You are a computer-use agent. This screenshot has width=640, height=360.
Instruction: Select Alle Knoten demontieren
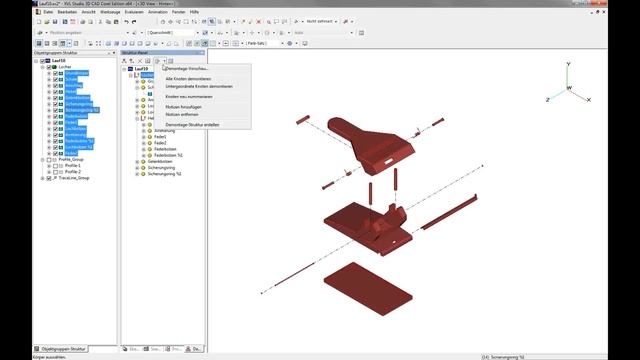(188, 79)
